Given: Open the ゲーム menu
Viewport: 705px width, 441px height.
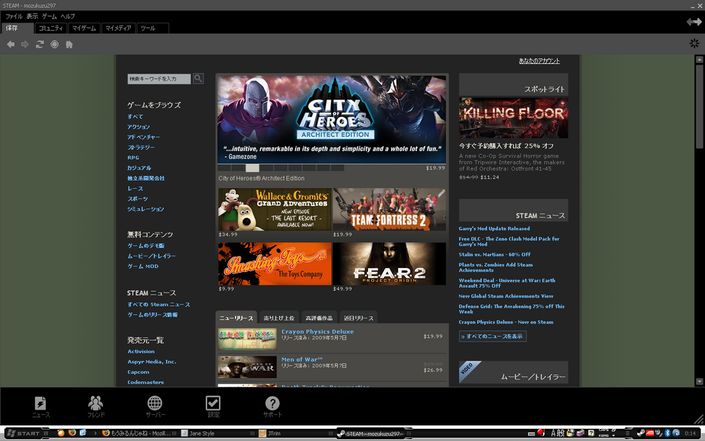Looking at the screenshot, I should point(49,16).
